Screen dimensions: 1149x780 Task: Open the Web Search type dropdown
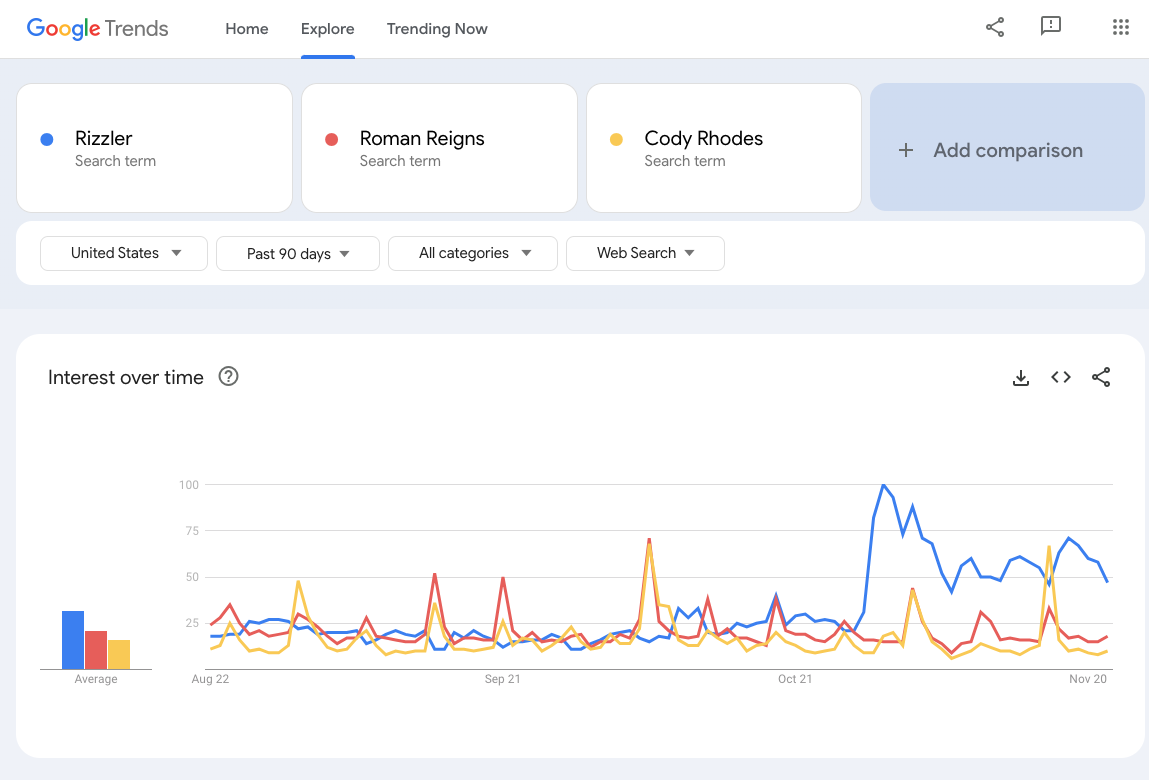[x=646, y=254]
